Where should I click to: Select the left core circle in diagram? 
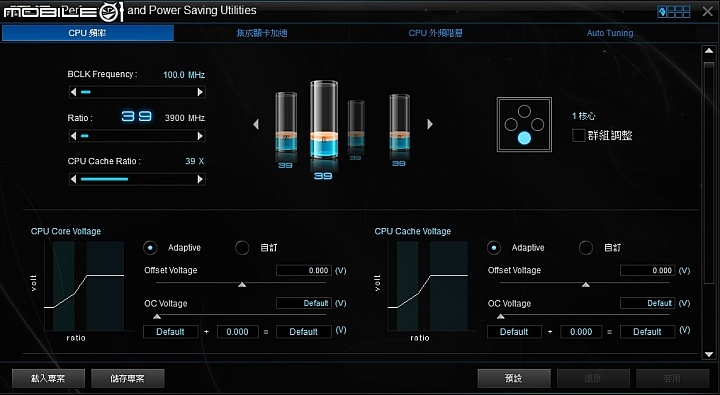coord(511,124)
